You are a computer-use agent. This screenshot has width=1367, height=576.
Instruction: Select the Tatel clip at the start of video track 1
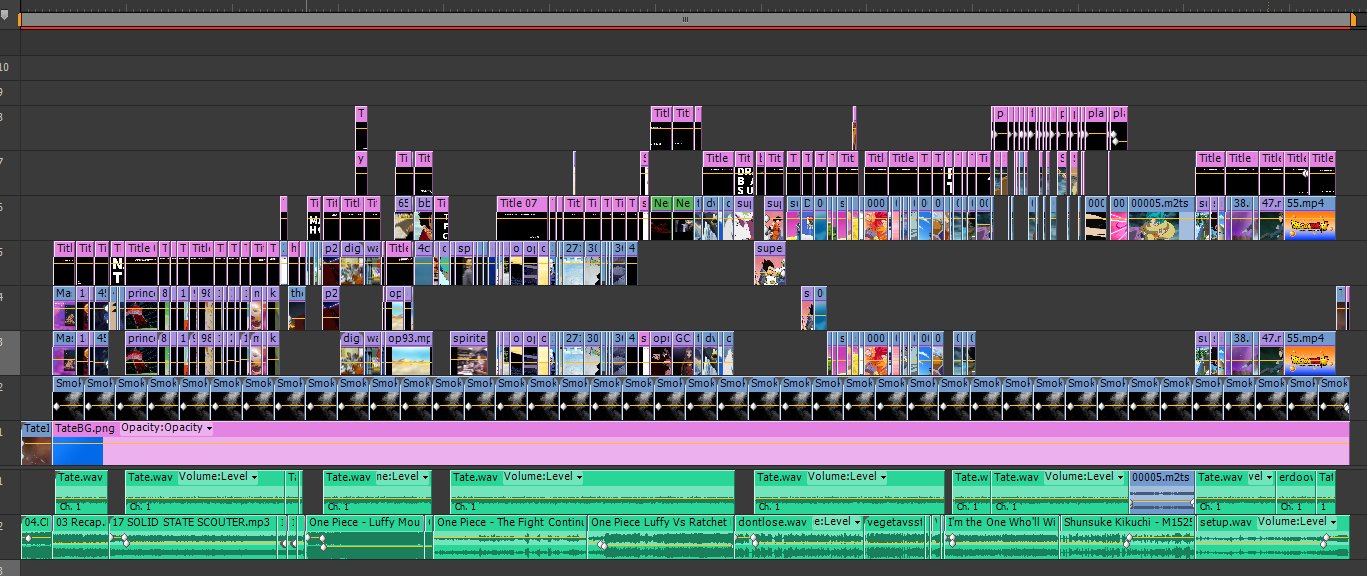coord(36,443)
